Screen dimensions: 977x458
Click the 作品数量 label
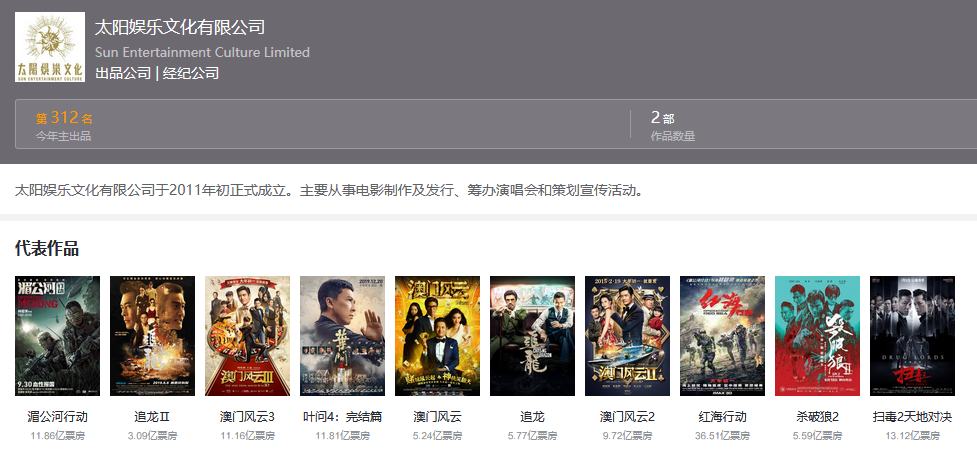[673, 136]
